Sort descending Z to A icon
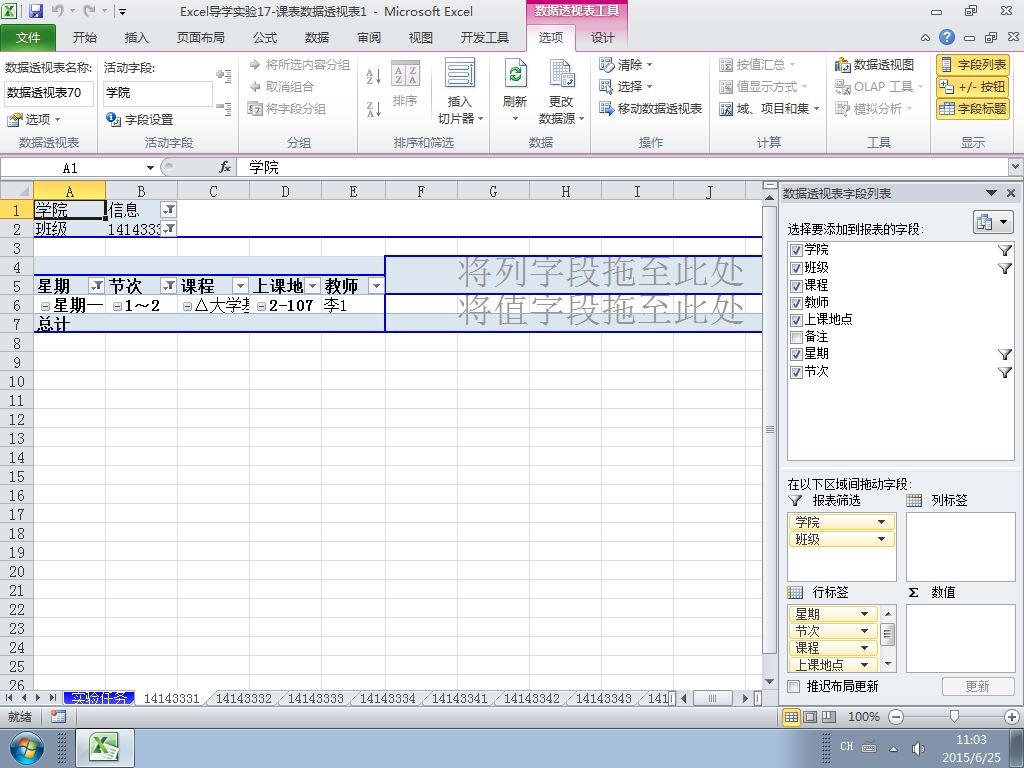The width and height of the screenshot is (1024, 768). [x=374, y=108]
